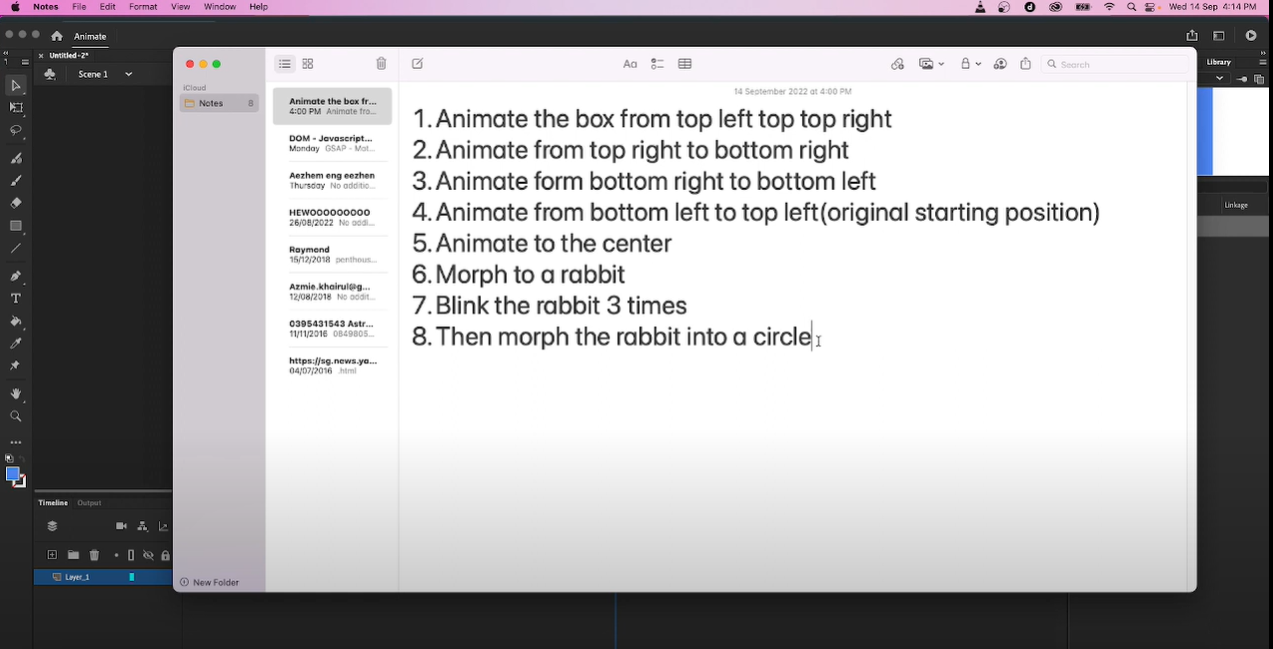The width and height of the screenshot is (1273, 649).
Task: Select the Free Transform tool
Action: coord(16,108)
